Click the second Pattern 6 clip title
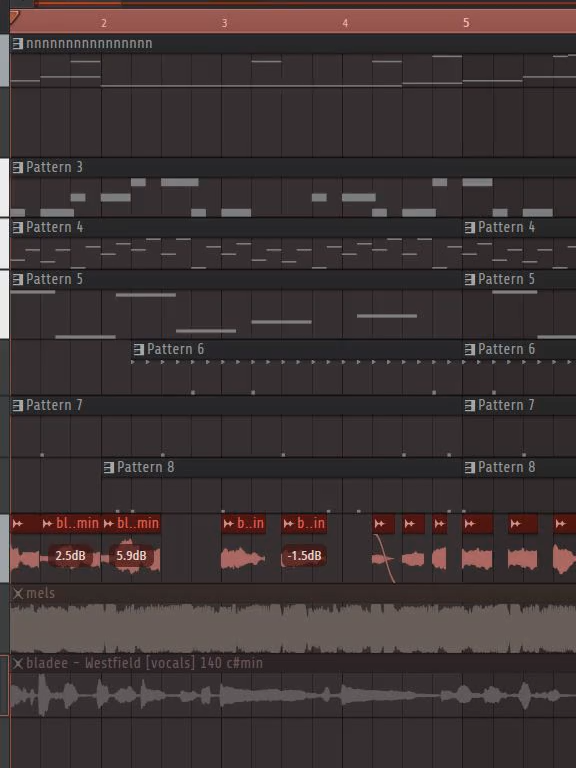 click(506, 349)
